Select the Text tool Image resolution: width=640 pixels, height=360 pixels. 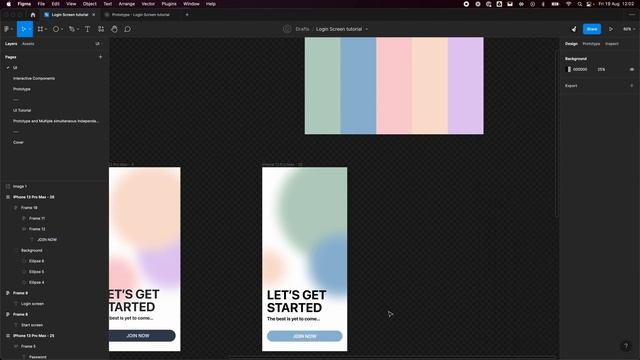pos(87,29)
